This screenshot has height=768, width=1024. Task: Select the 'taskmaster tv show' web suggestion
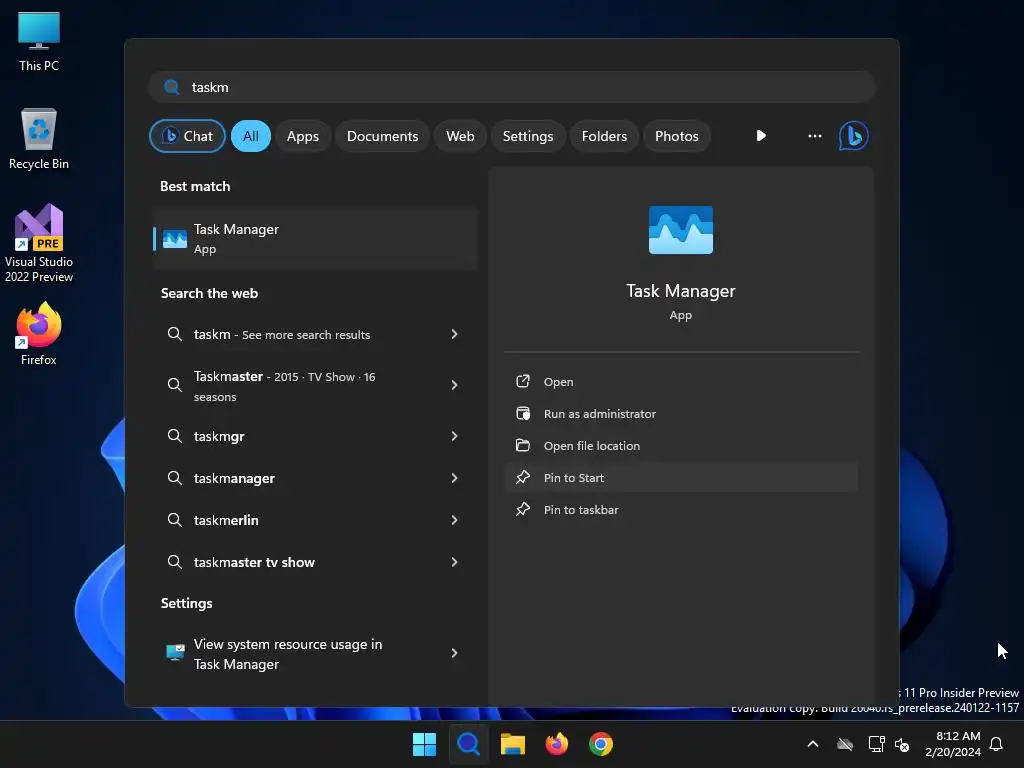315,562
